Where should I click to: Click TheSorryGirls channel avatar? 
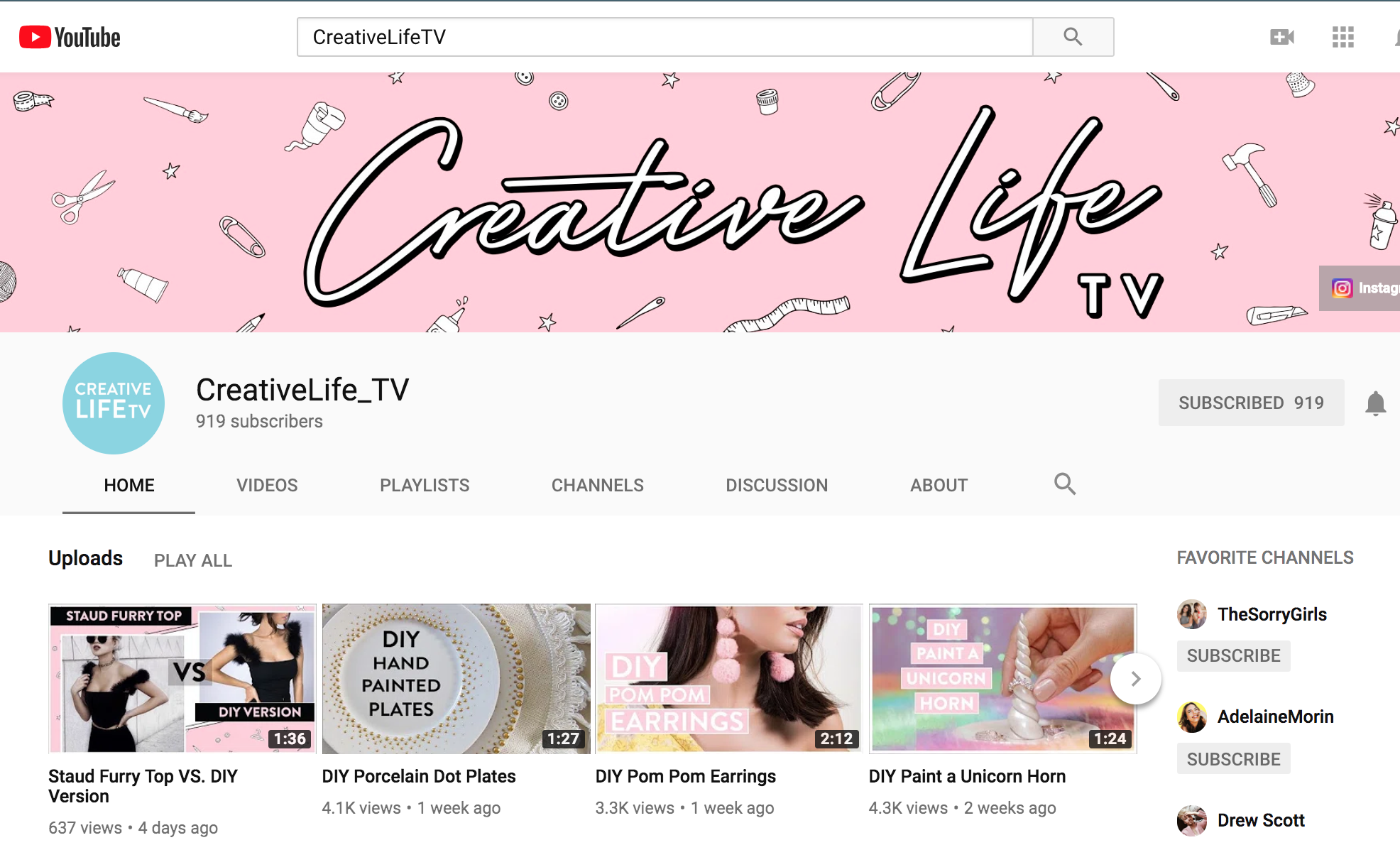pos(1192,614)
